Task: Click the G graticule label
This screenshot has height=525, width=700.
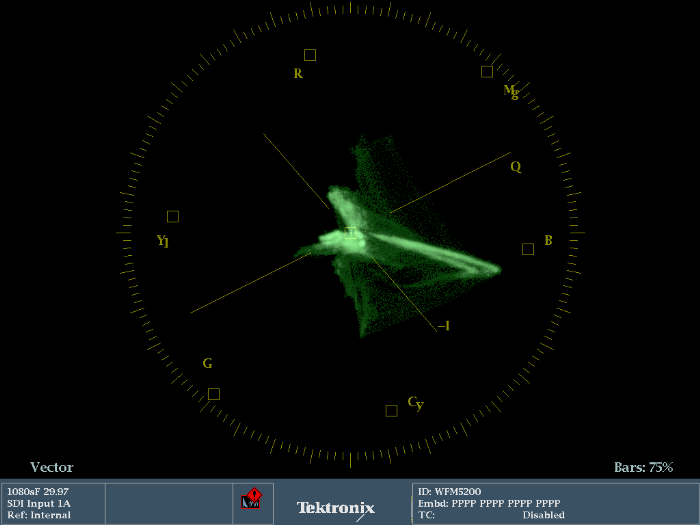Action: (207, 363)
